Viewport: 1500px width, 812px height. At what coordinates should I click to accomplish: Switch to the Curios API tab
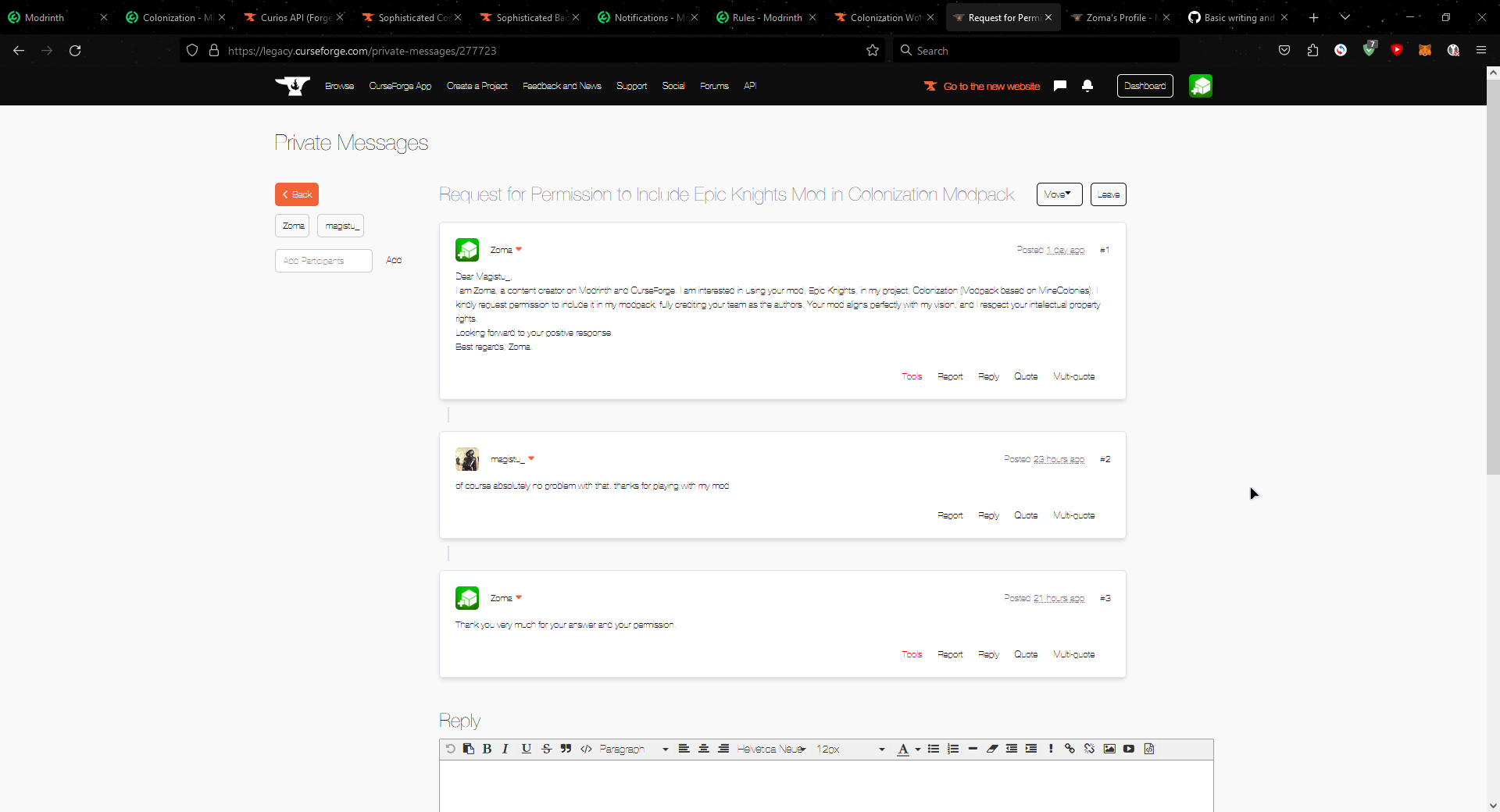tap(295, 17)
